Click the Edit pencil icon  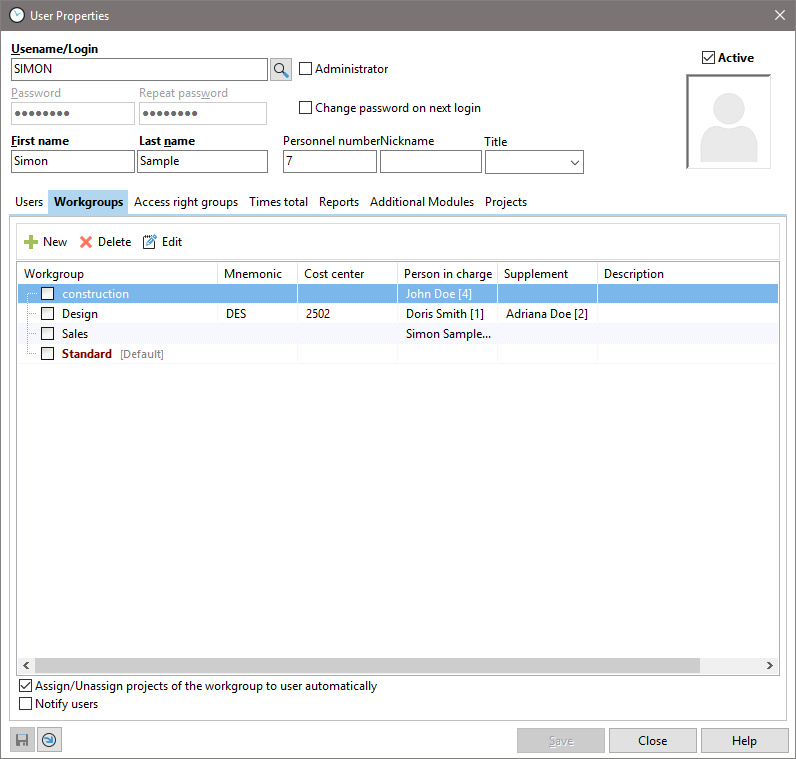click(150, 242)
